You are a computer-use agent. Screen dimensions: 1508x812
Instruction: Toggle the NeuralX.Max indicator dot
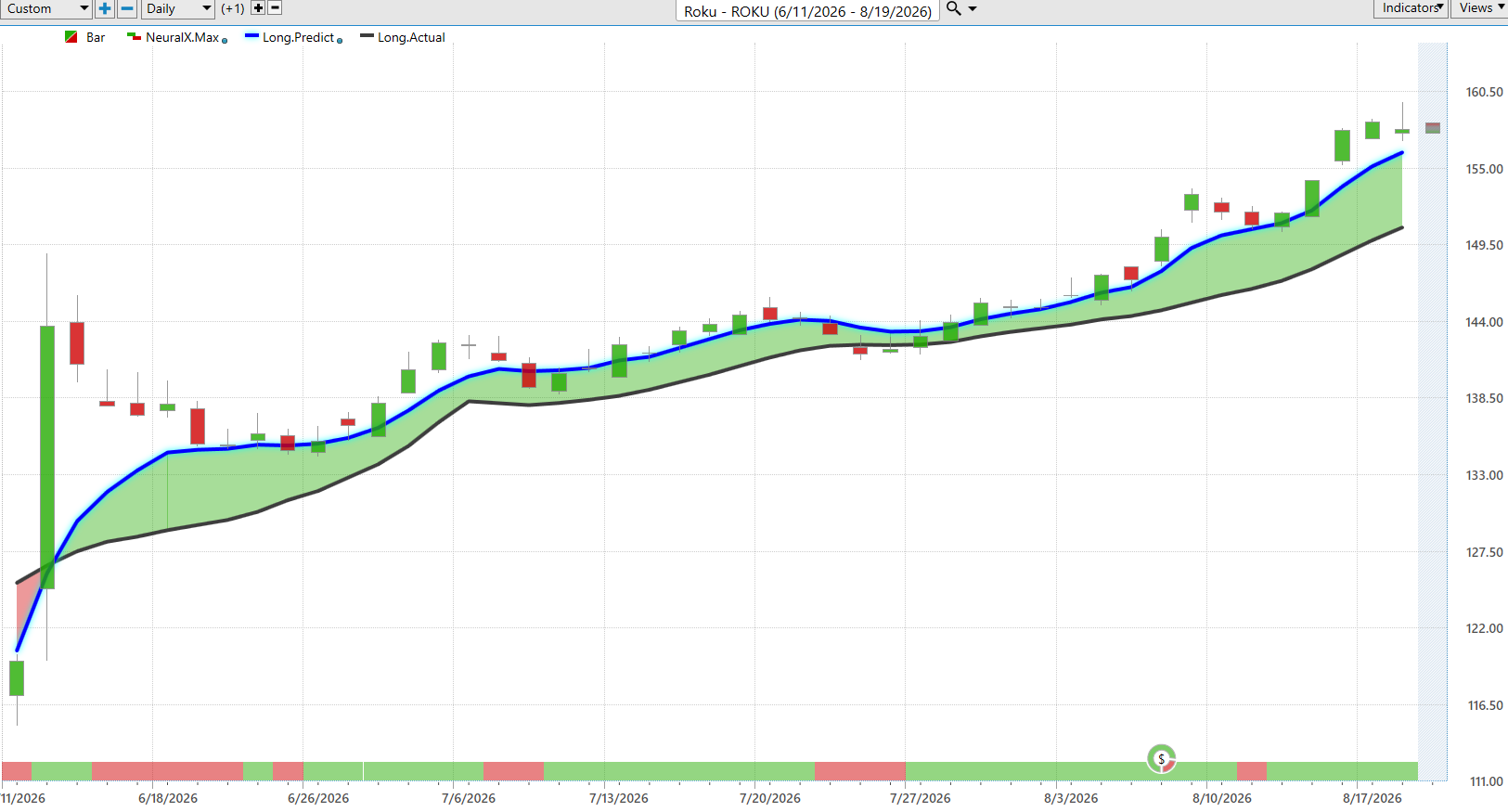coord(225,41)
